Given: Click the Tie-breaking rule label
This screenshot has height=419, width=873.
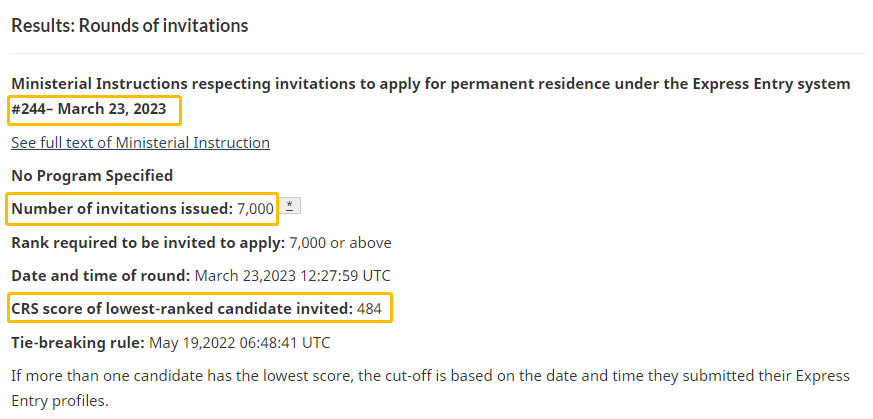Looking at the screenshot, I should click(x=77, y=342).
